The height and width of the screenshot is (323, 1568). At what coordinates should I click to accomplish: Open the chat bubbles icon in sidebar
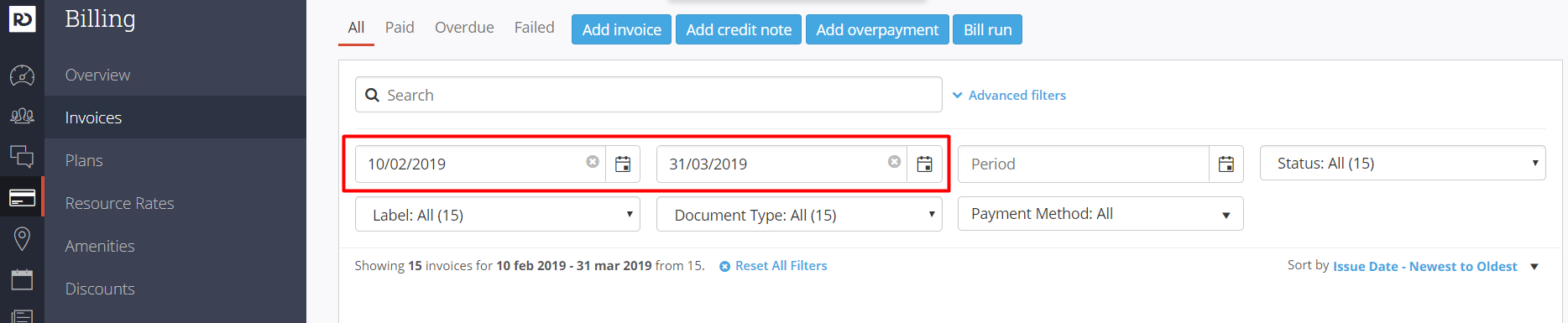tap(22, 156)
